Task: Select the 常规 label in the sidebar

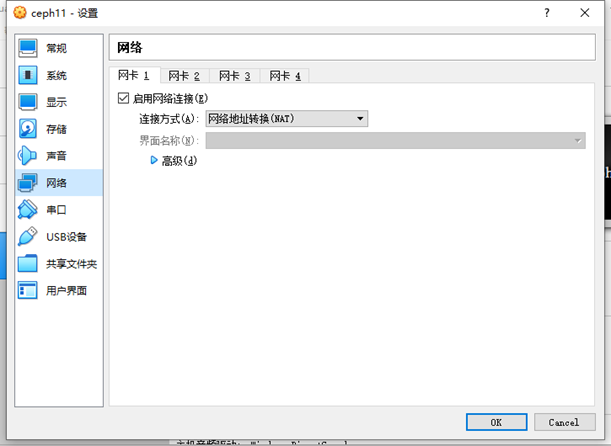Action: tap(57, 48)
